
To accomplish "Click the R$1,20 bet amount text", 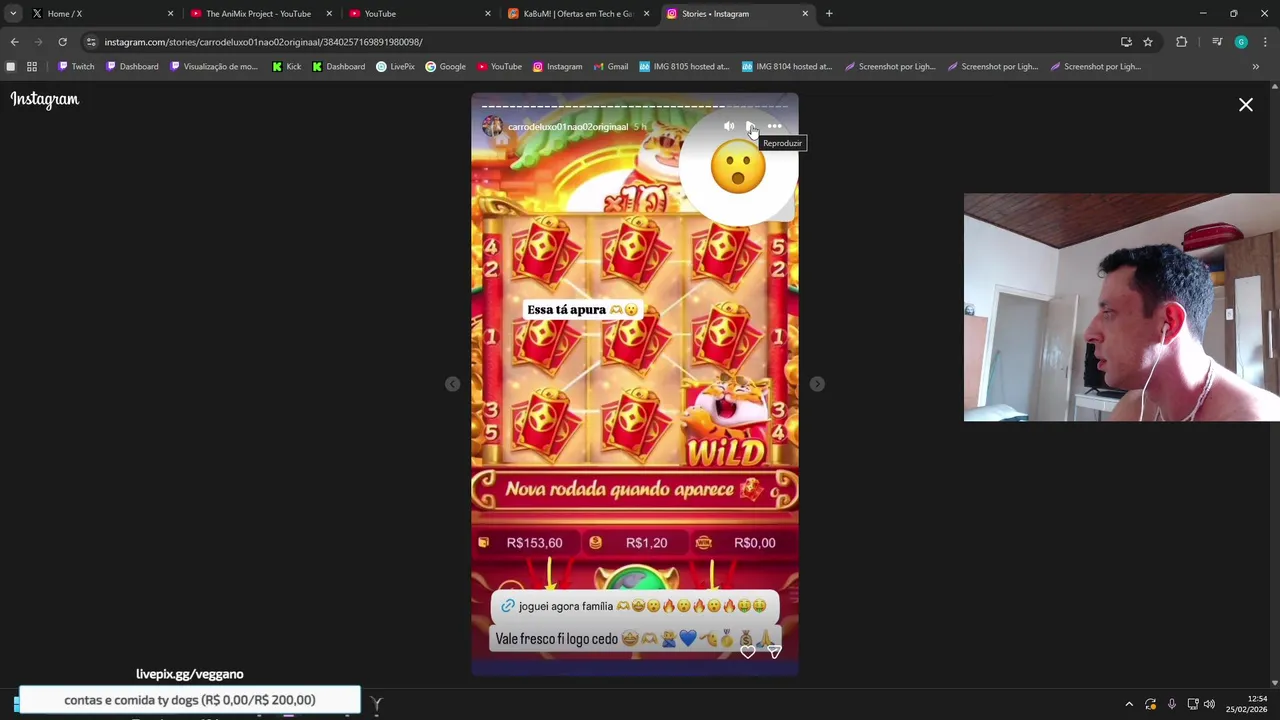I will 646,543.
